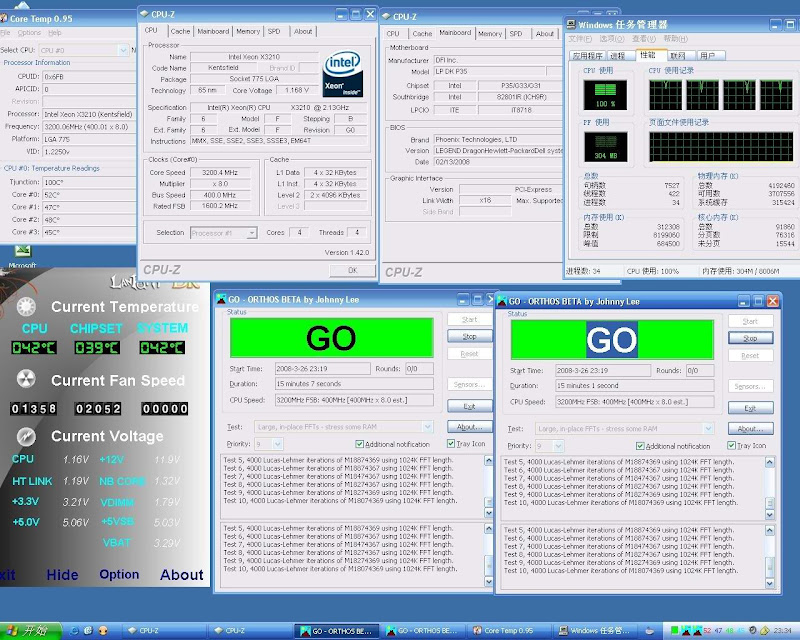The height and width of the screenshot is (640, 800).
Task: Toggle Tray Icon in the inactive Orthos window
Action: 451,443
